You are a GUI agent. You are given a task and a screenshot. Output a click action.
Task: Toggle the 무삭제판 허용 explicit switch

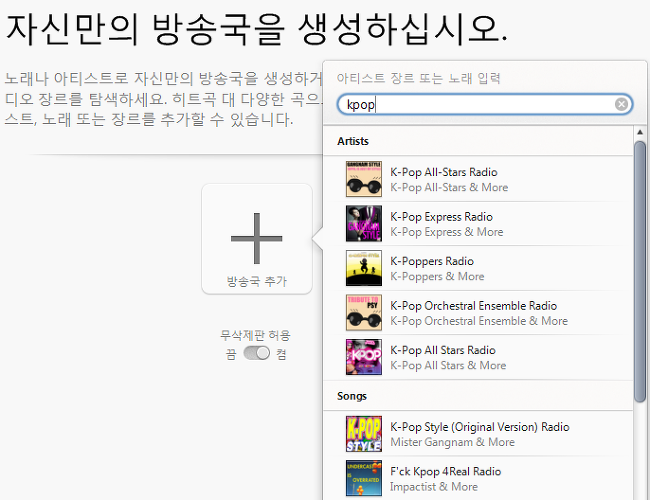point(257,353)
